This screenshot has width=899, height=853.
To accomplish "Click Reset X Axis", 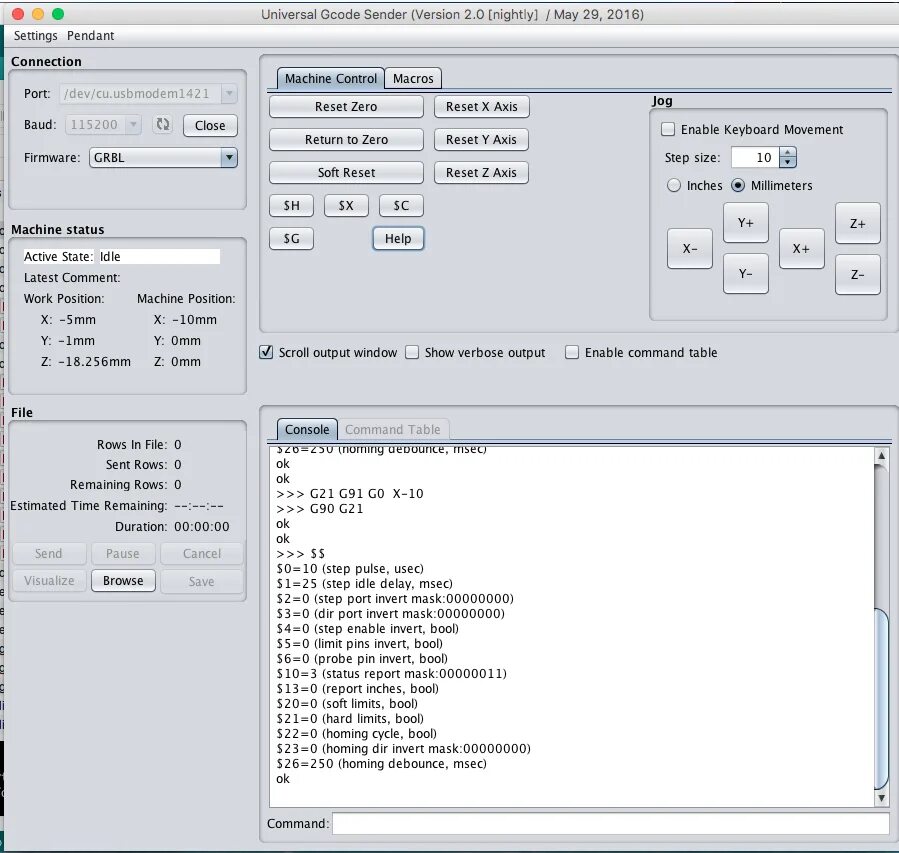I will click(482, 107).
